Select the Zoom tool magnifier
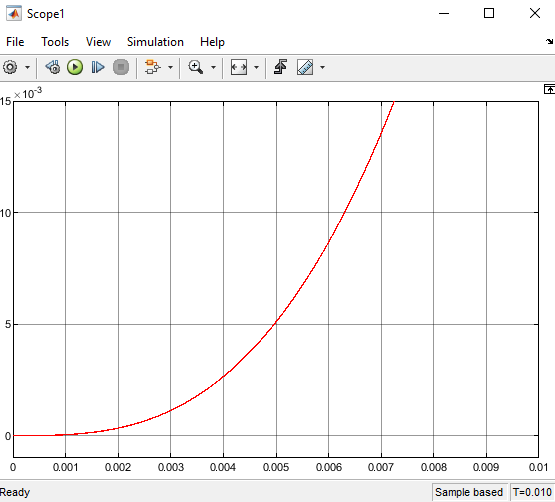The height and width of the screenshot is (502, 555). pyautogui.click(x=195, y=67)
